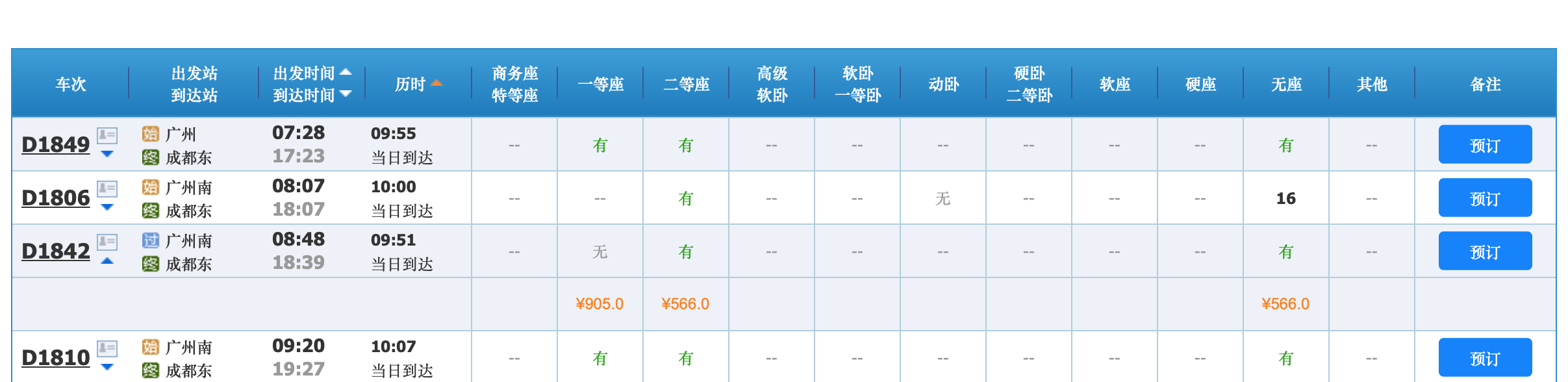Click the 硬卧 二等卧 column header
1568x382 pixels.
1029,84
